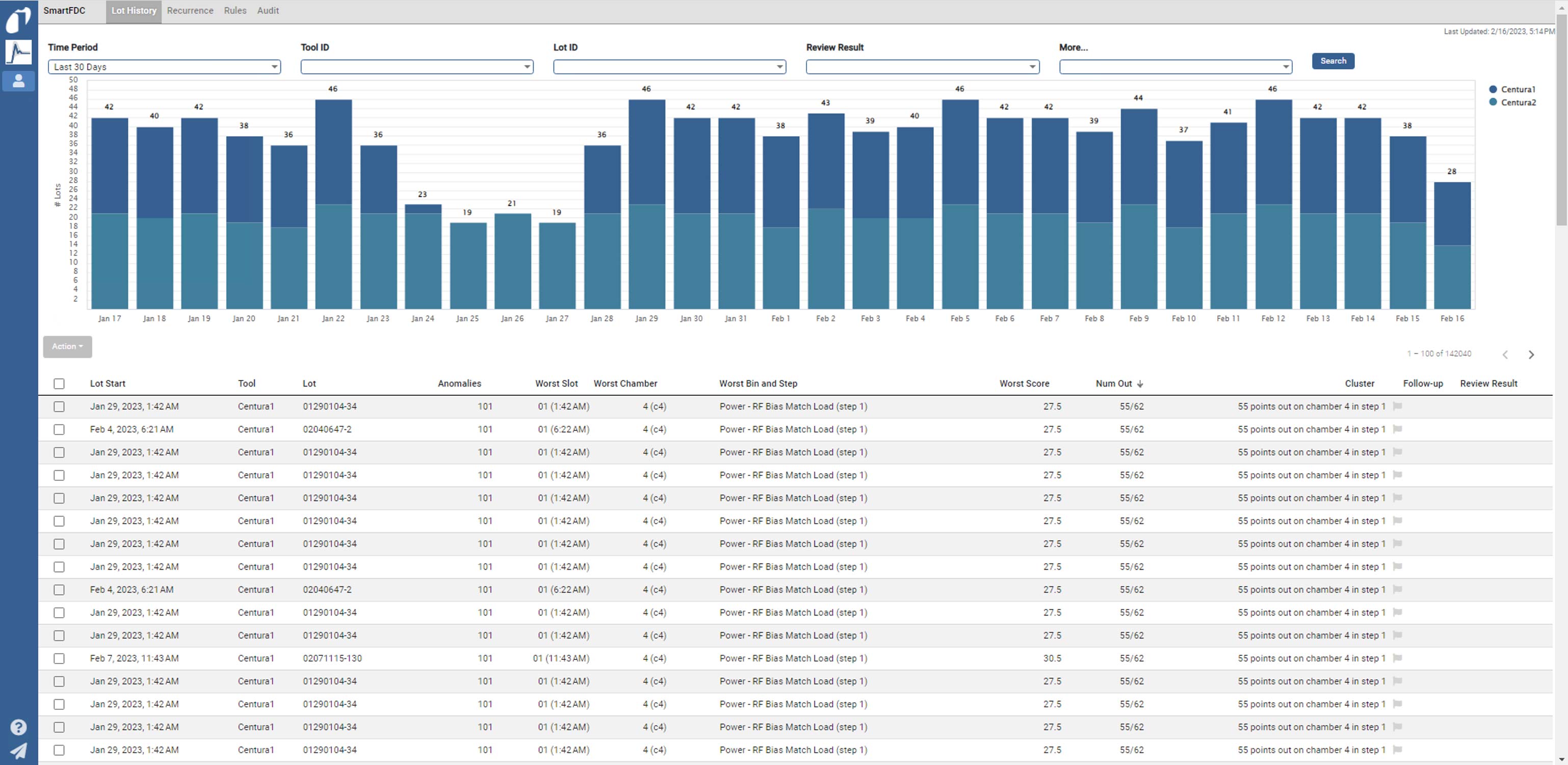Flag the Feb 7 lot 02071115-130 row
Image resolution: width=1568 pixels, height=765 pixels.
[x=1398, y=658]
